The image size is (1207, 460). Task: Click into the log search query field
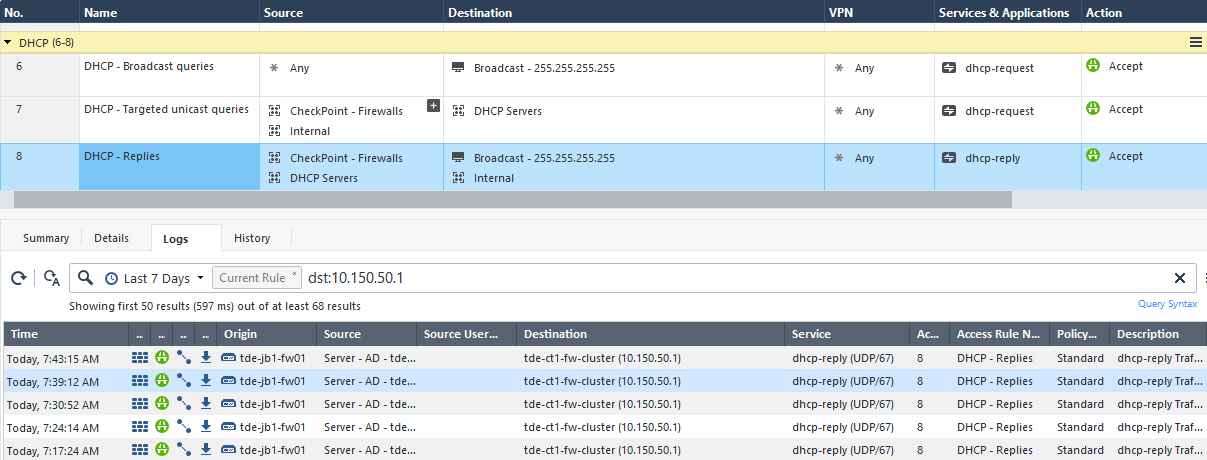[x=700, y=278]
